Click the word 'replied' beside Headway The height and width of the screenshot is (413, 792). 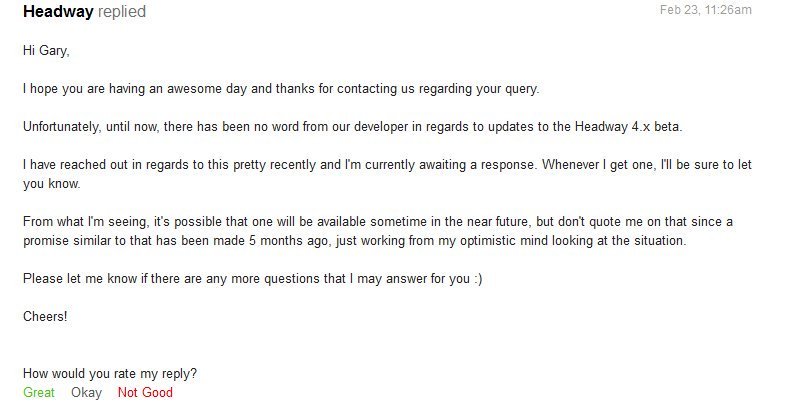(x=122, y=12)
